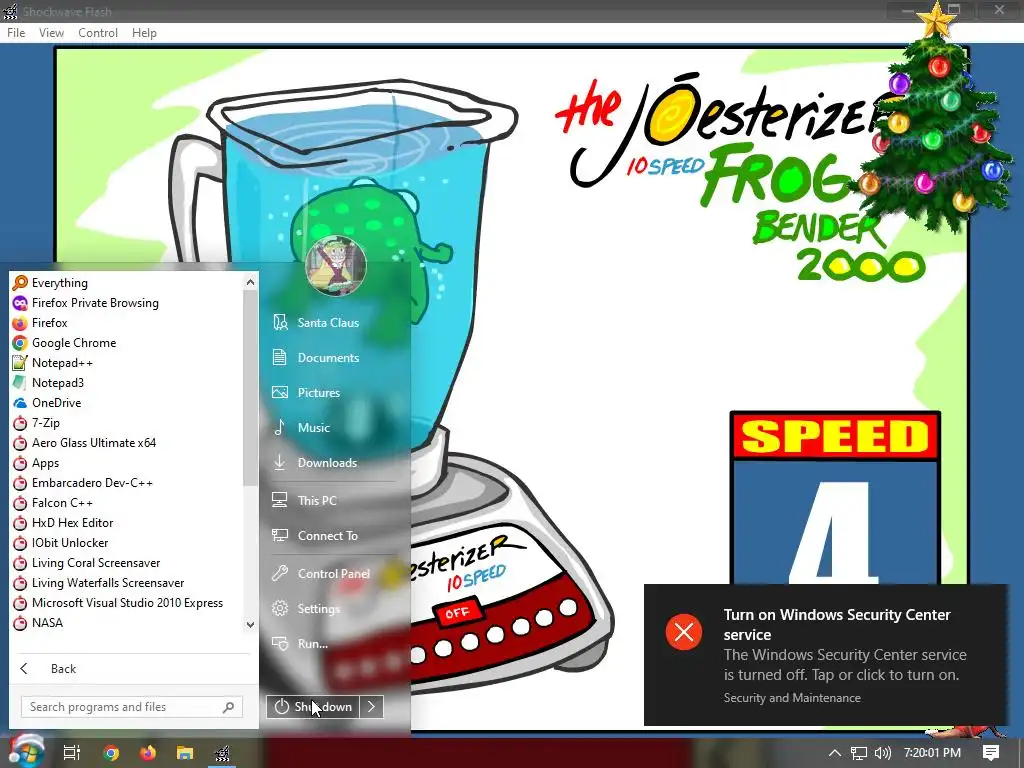1024x768 pixels.
Task: Expand Embarcadero Dev-C++ folder
Action: click(x=84, y=483)
